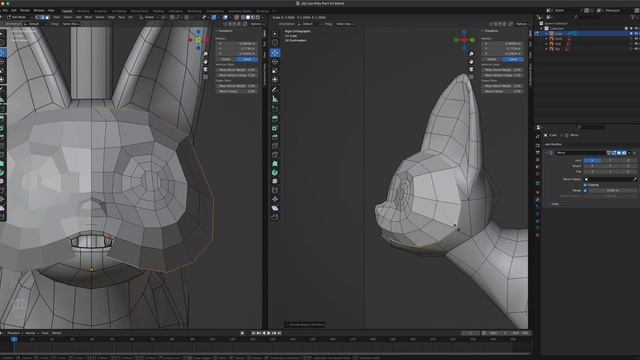This screenshot has height=360, width=640.
Task: Open the Global transform orientation dropdown
Action: [149, 18]
